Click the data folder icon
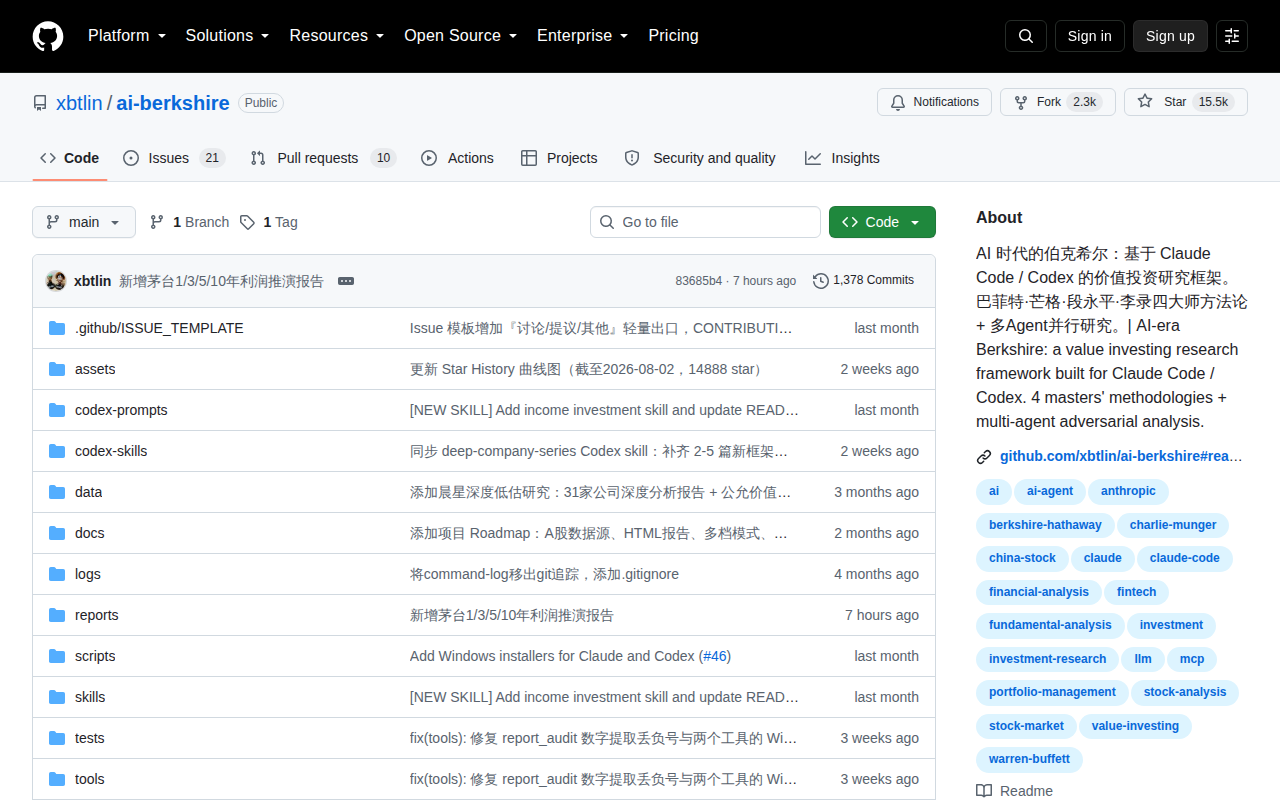1280x800 pixels. point(57,492)
